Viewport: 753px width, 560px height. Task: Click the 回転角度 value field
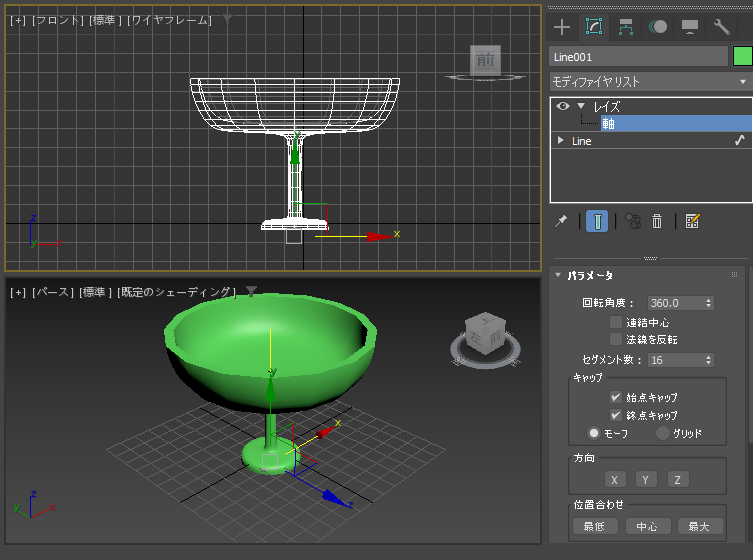pyautogui.click(x=675, y=303)
